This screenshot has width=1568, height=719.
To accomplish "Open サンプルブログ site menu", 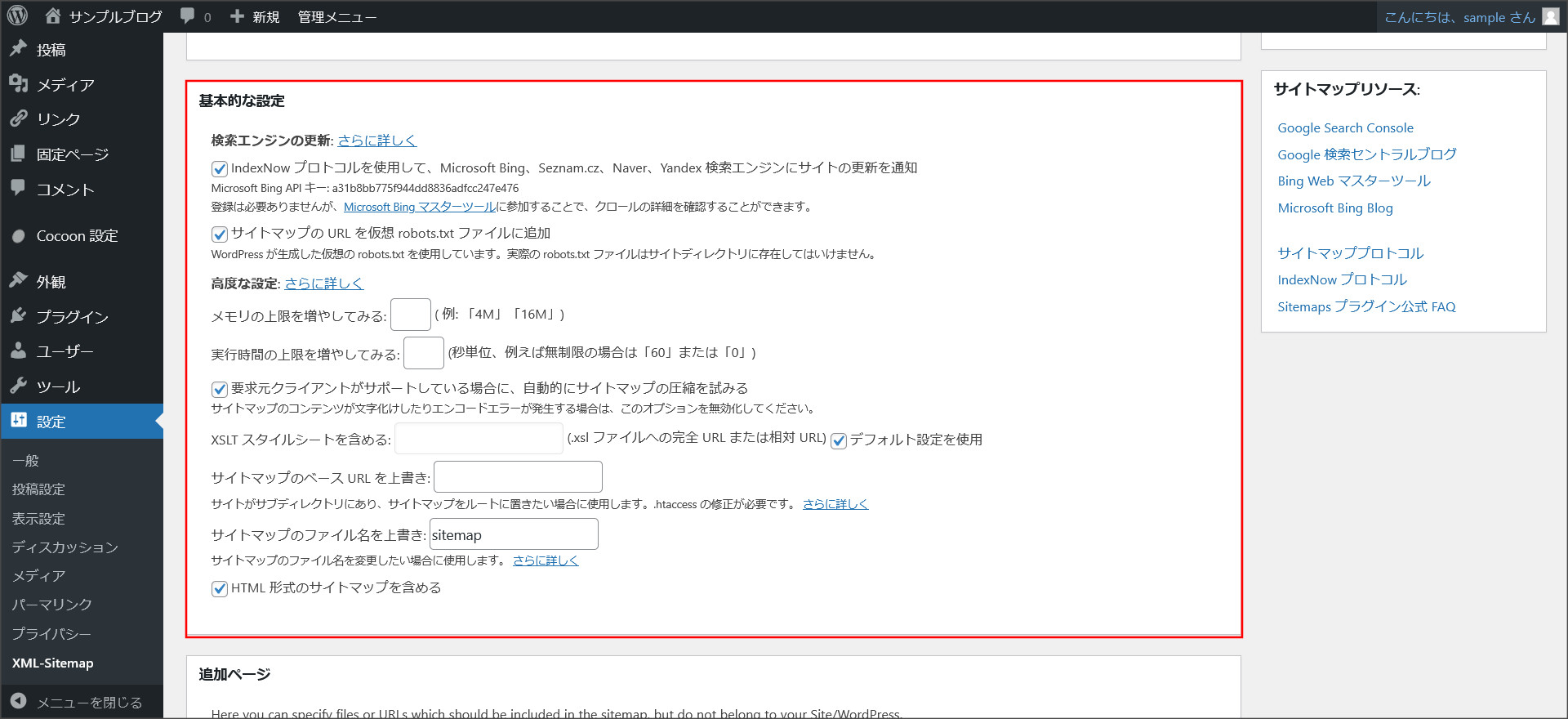I will [x=115, y=16].
